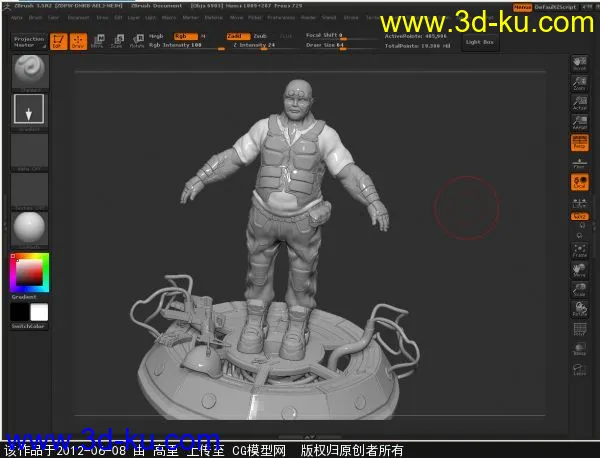Open the Stroke menu
600x458 pixels.
click(x=351, y=18)
